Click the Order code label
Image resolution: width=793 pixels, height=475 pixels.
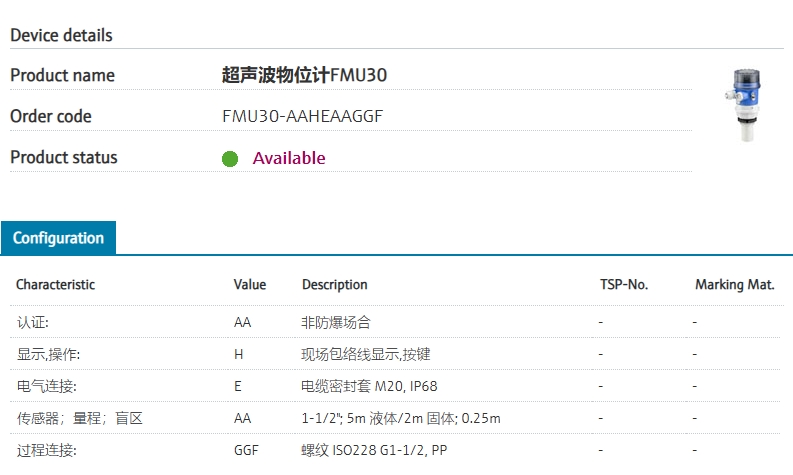pos(51,116)
